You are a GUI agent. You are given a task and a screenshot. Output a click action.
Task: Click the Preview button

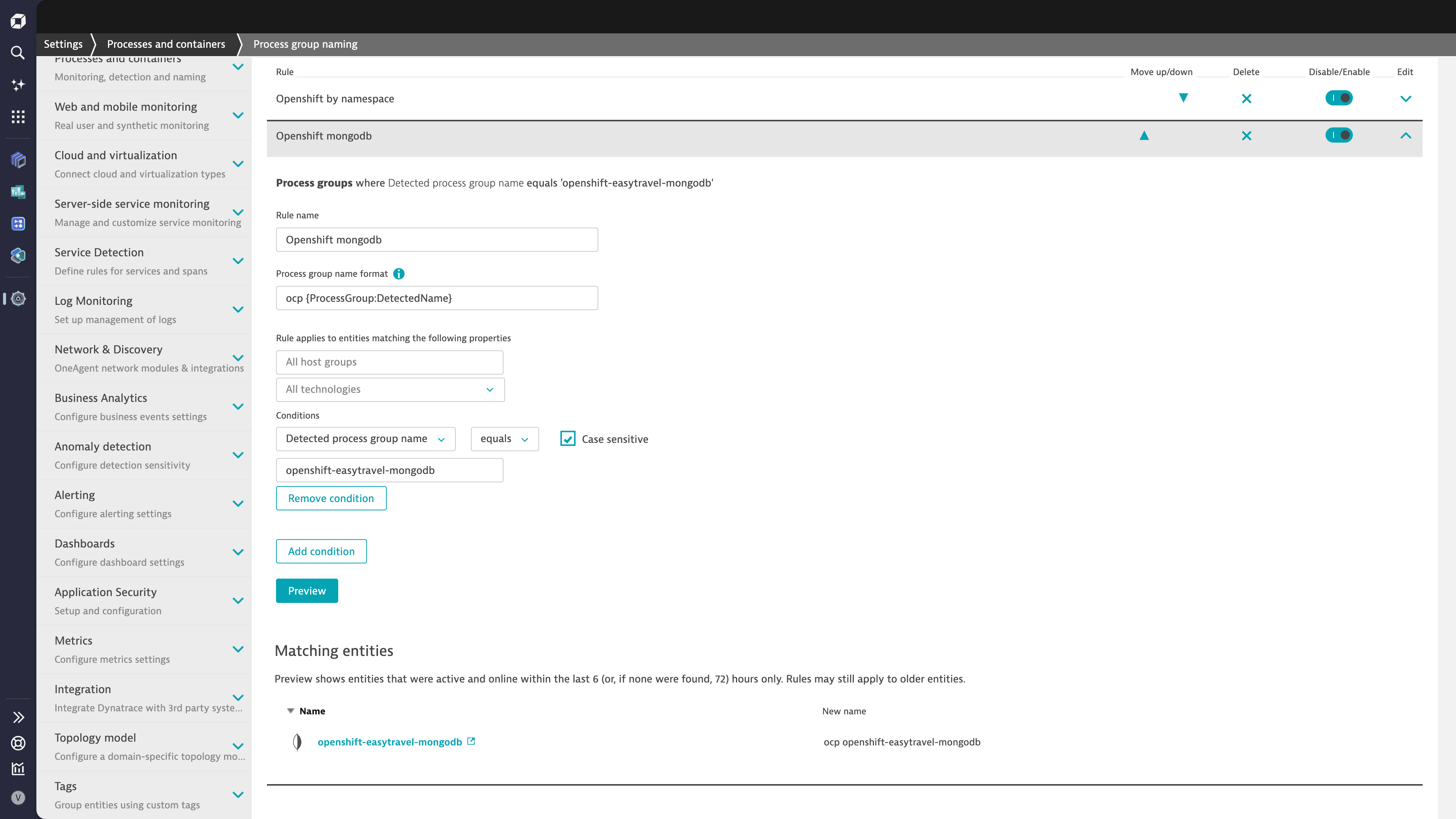click(307, 591)
